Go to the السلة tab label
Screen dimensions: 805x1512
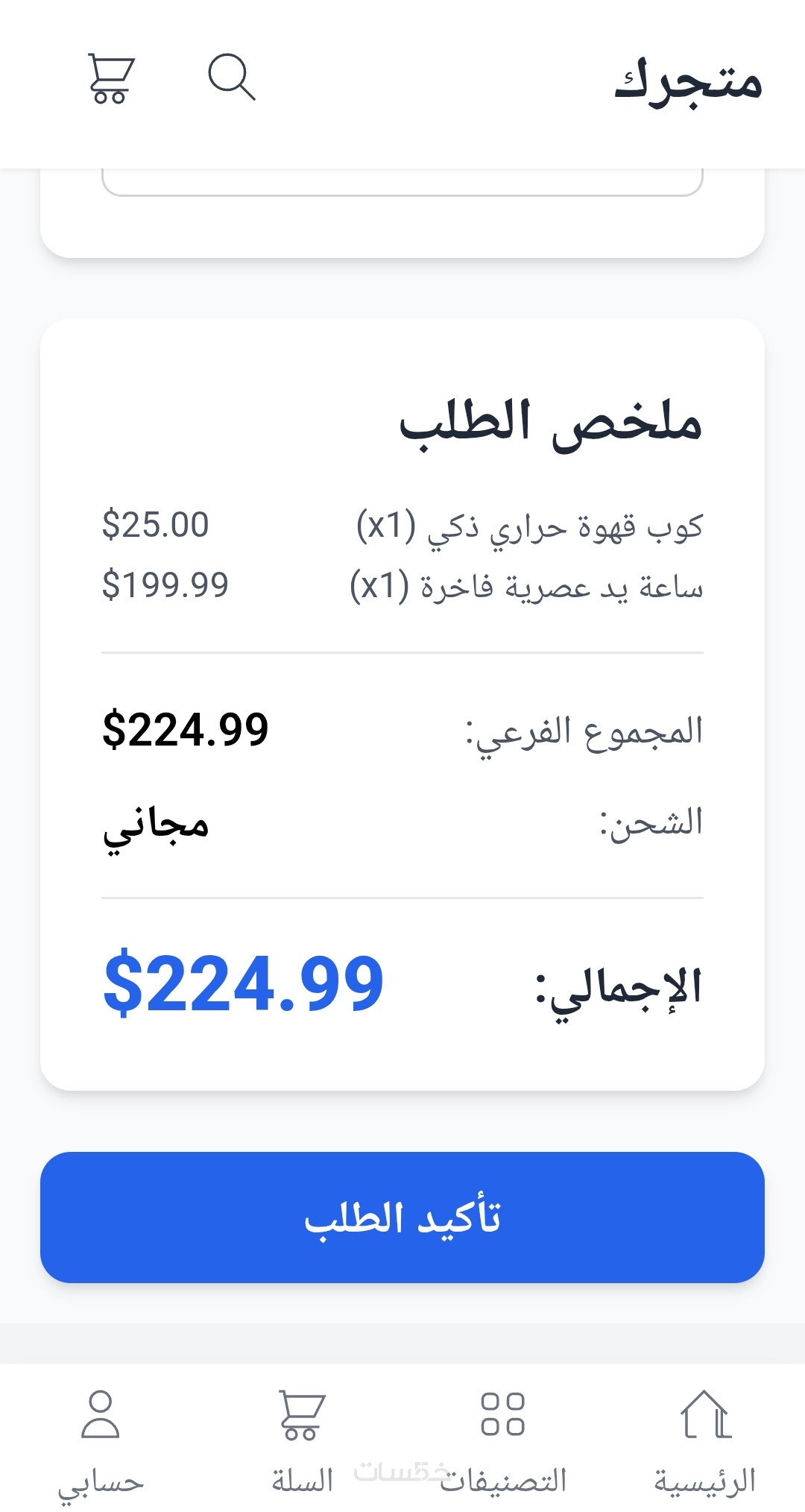coord(302,1481)
